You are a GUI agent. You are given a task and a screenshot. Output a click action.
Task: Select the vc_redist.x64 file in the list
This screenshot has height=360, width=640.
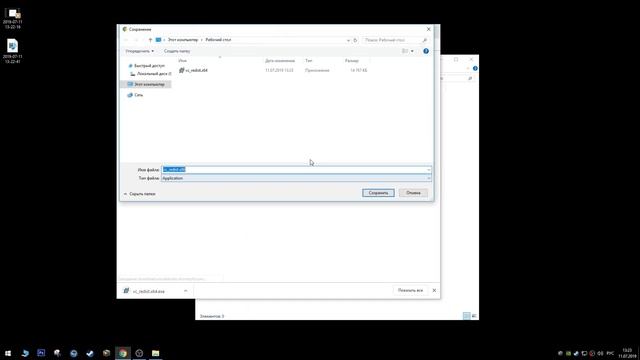[x=193, y=70]
